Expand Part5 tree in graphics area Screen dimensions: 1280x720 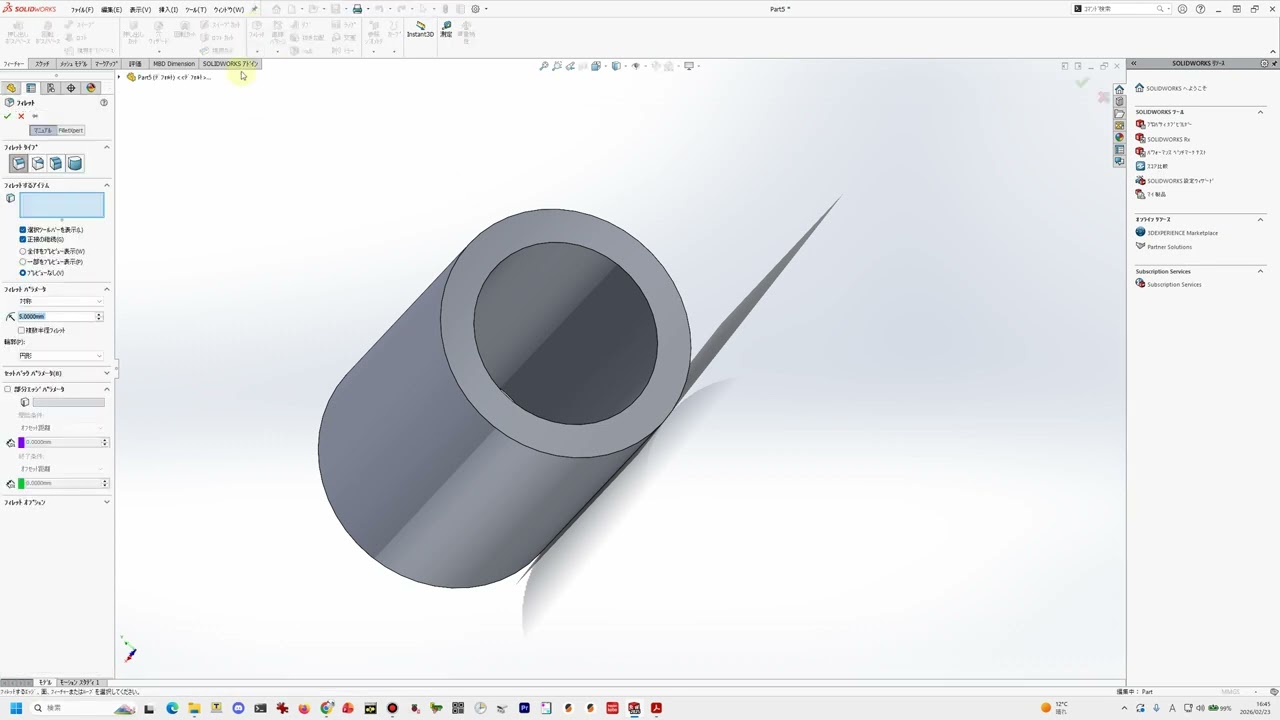tap(119, 77)
